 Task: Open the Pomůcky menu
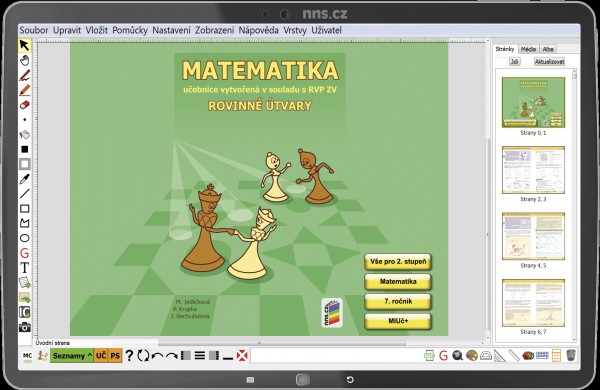point(130,30)
